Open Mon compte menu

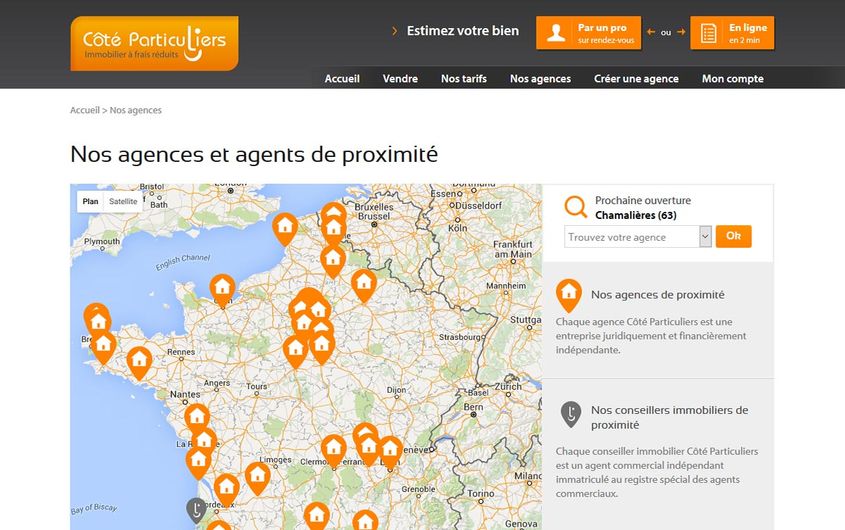(x=732, y=79)
